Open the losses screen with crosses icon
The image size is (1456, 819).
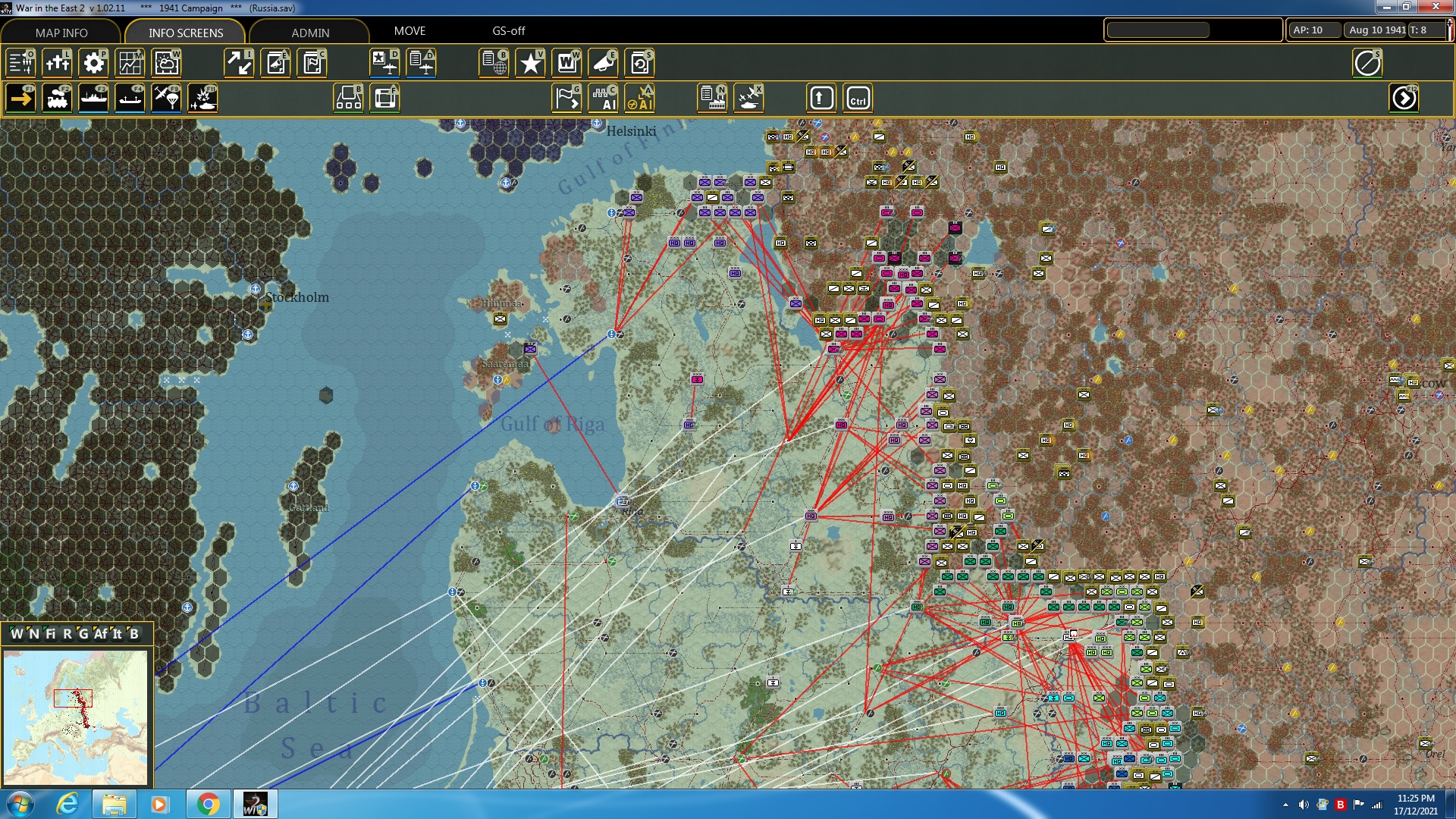57,63
